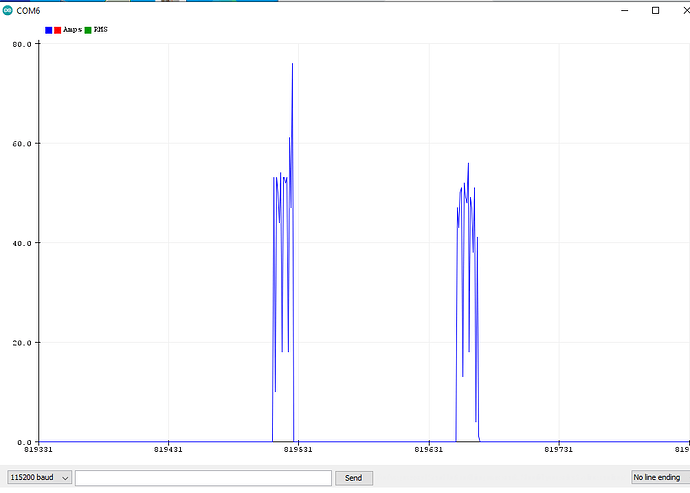Click the 819631 x-axis label
Image resolution: width=690 pixels, height=493 pixels.
[429, 449]
